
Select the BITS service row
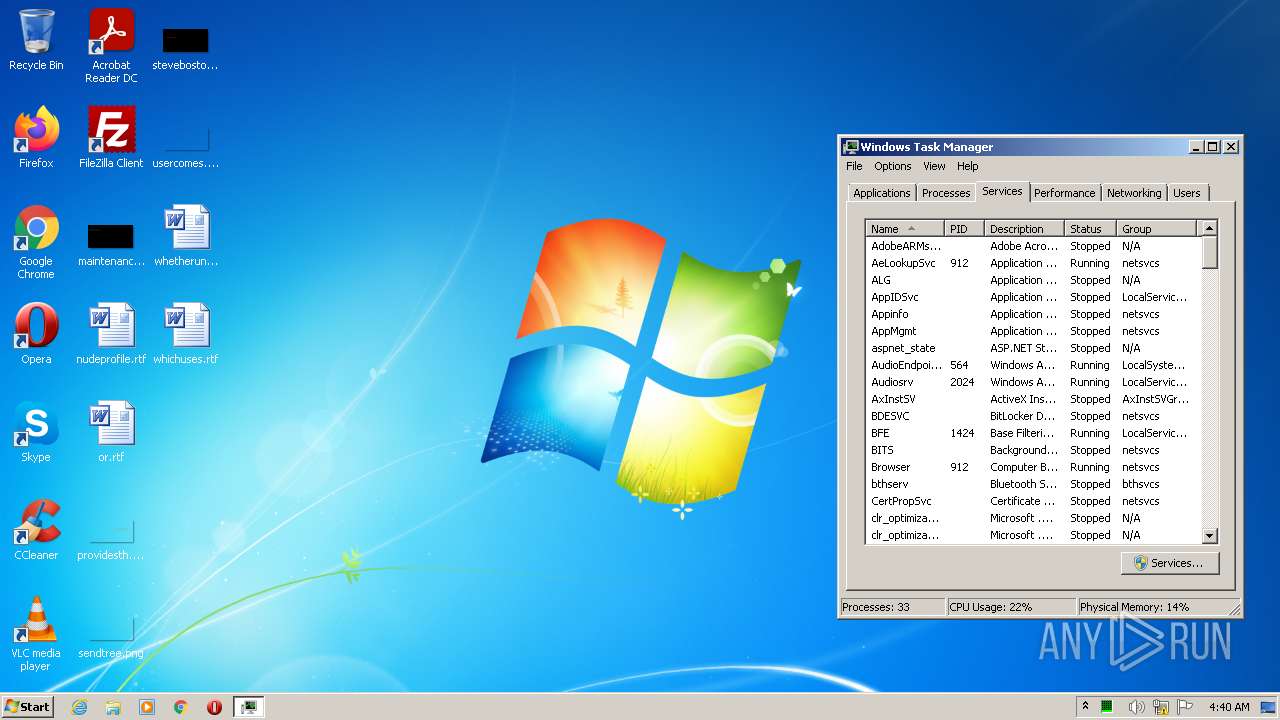(x=1032, y=450)
